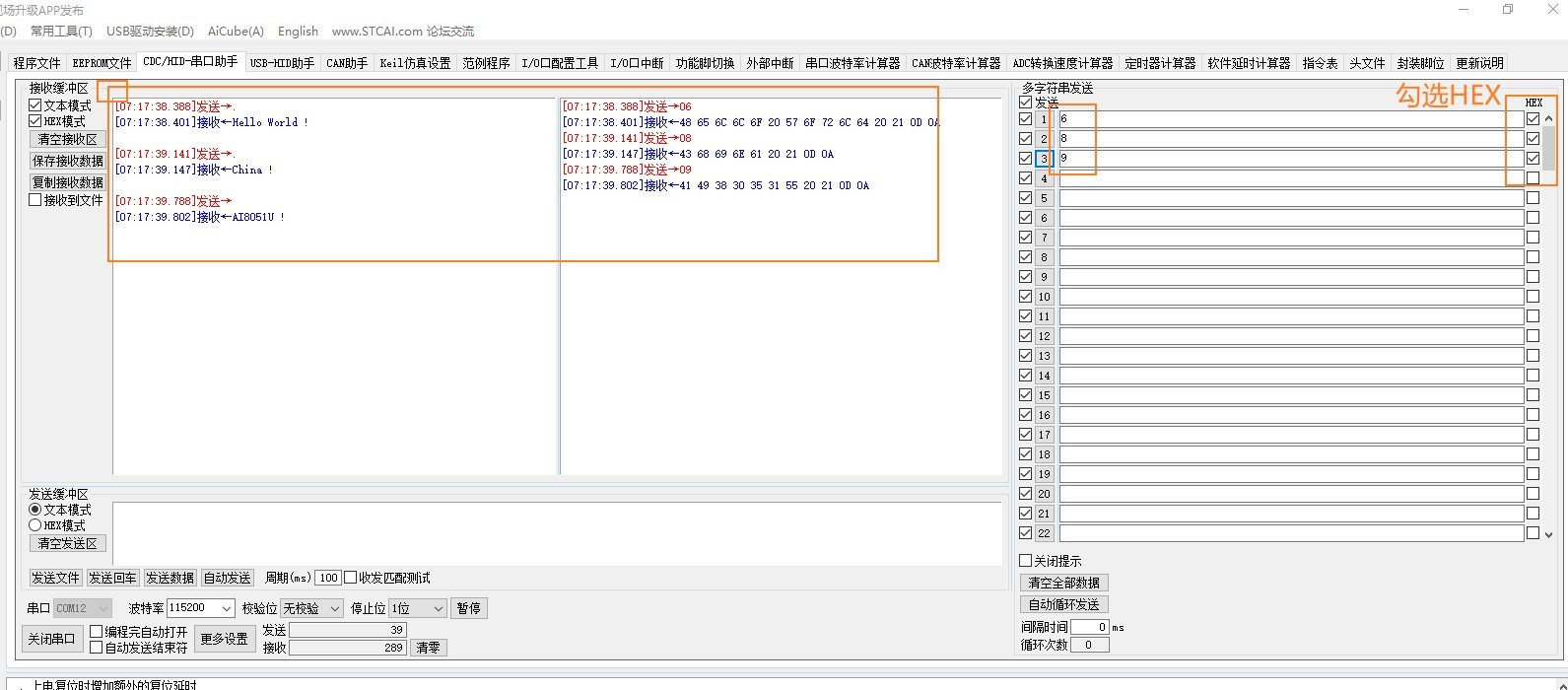The height and width of the screenshot is (690, 1568).
Task: Click the 关闭串口 button
Action: pyautogui.click(x=51, y=639)
